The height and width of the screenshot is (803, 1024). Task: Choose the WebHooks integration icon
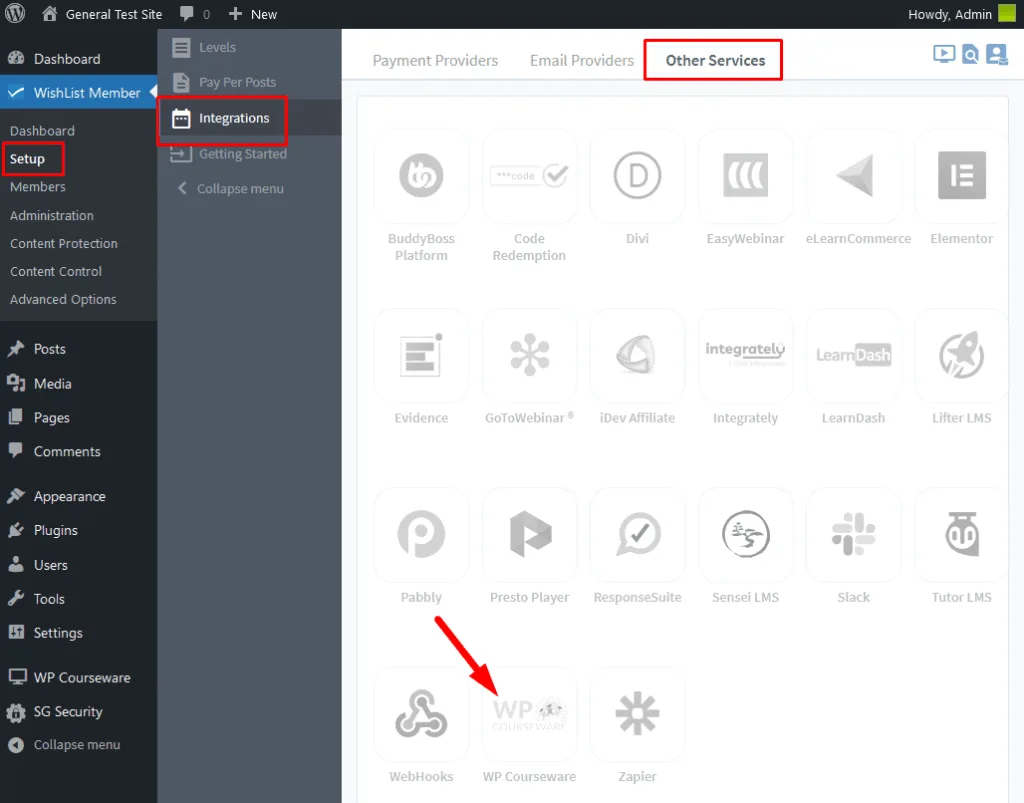pos(421,714)
